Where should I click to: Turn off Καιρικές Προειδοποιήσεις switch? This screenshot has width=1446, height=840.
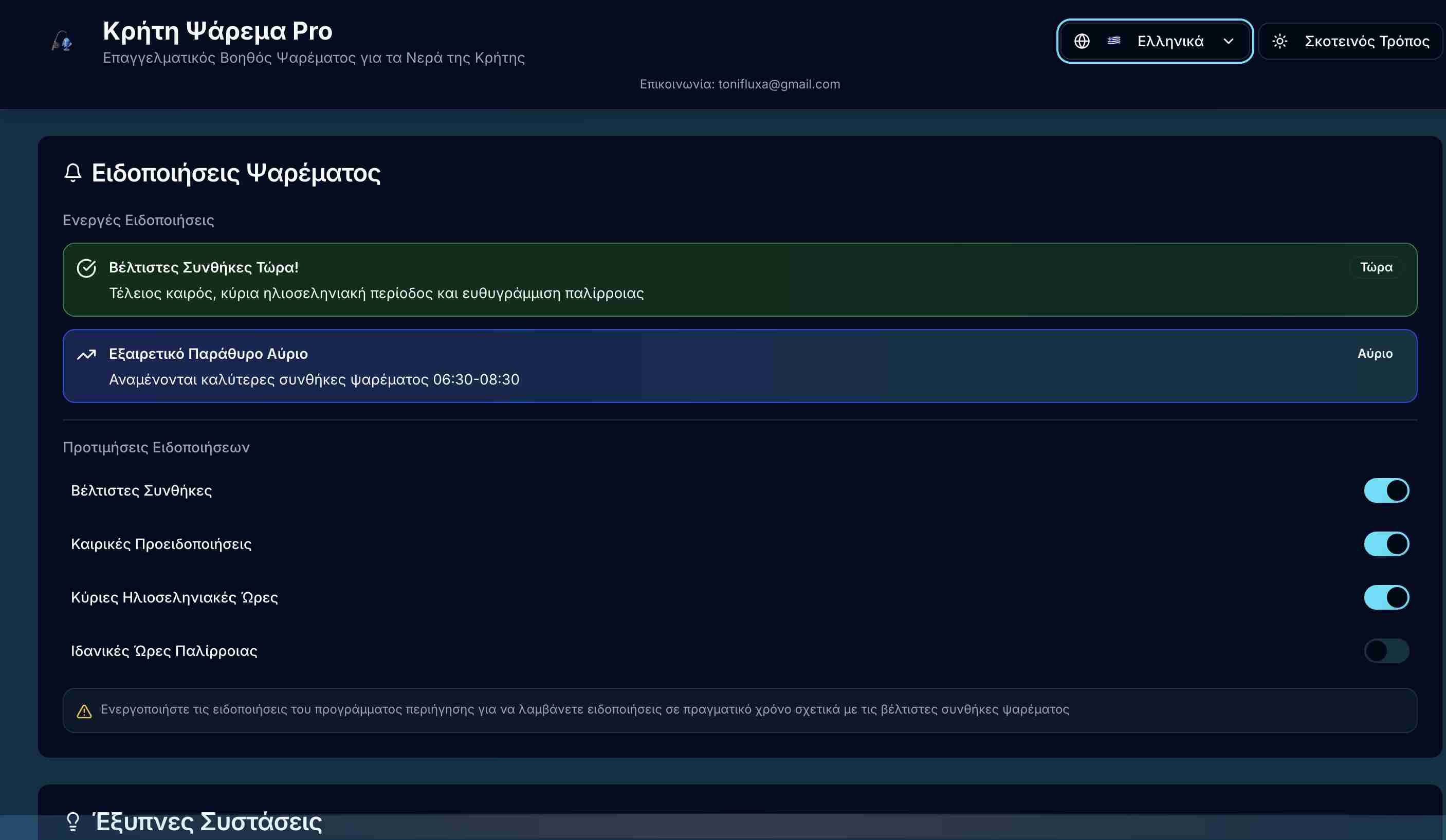(x=1386, y=544)
